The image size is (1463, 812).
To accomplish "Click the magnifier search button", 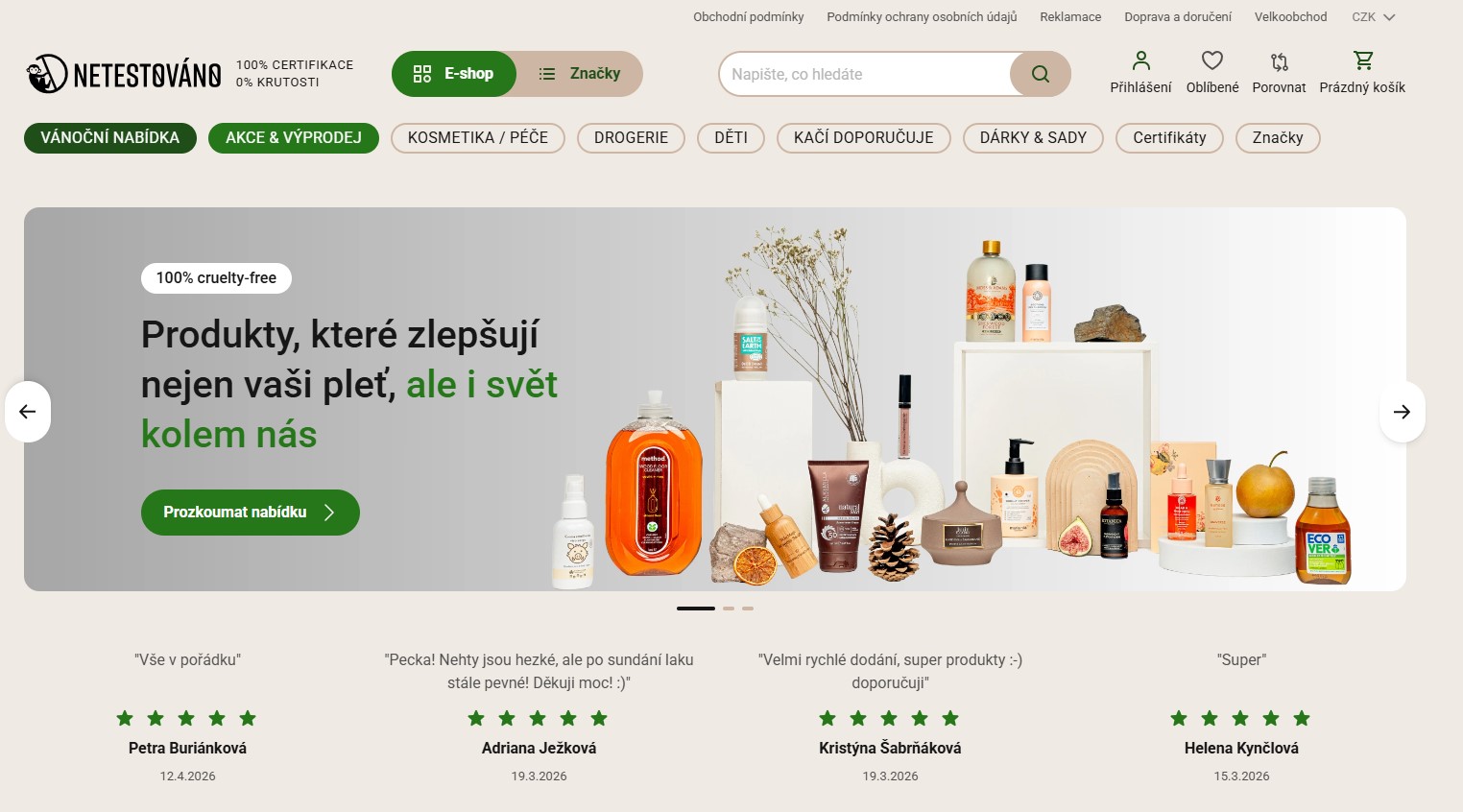I will 1040,74.
